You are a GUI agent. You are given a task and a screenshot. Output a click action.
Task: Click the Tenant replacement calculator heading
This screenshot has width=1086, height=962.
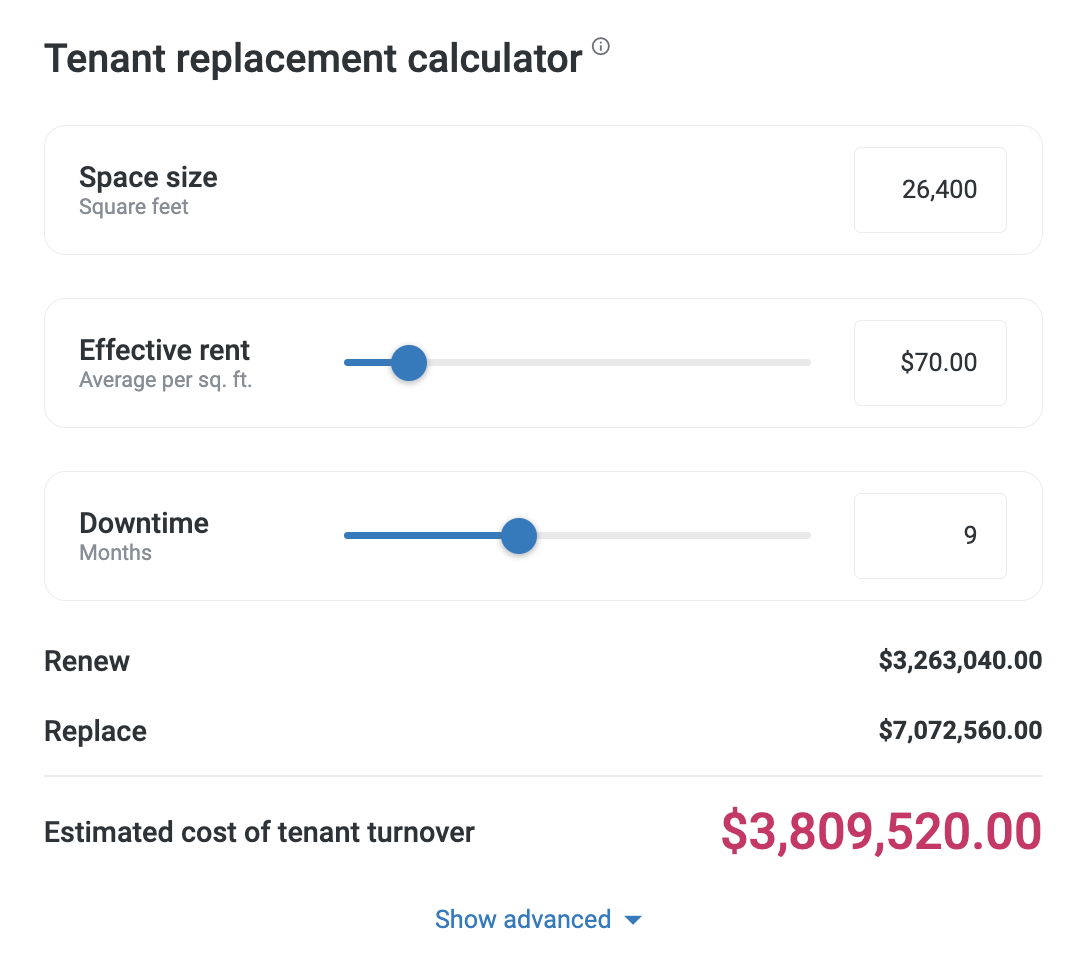pos(313,59)
